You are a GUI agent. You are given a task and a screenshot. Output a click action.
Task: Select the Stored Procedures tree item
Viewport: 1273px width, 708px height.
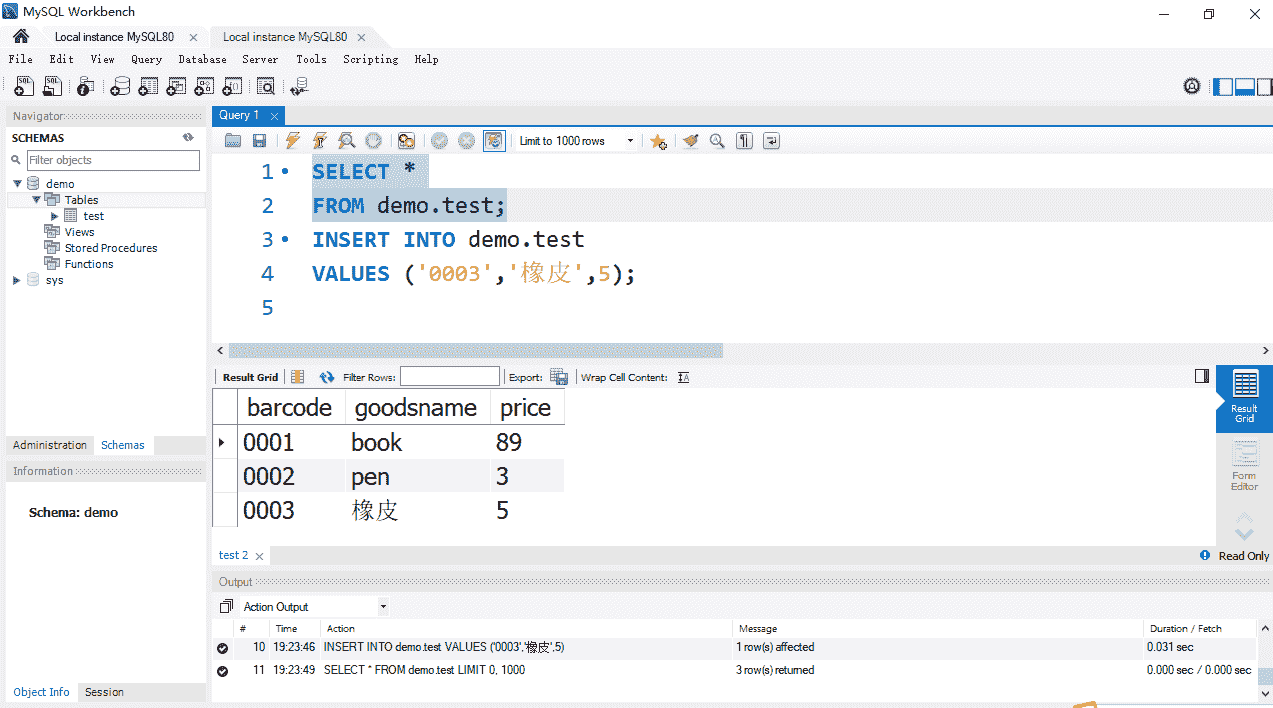click(111, 248)
